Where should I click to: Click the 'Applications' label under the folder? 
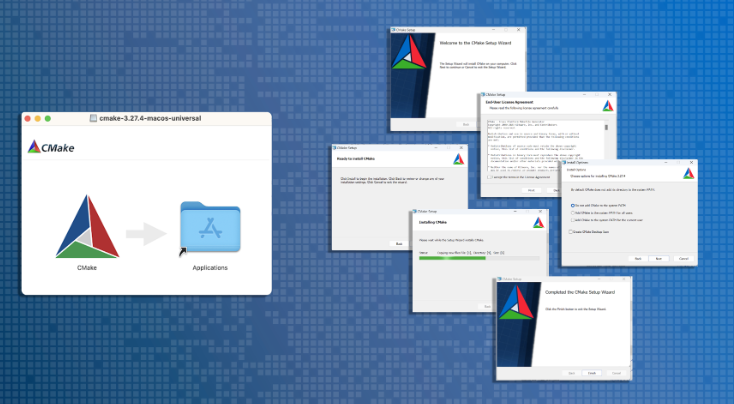(x=210, y=268)
